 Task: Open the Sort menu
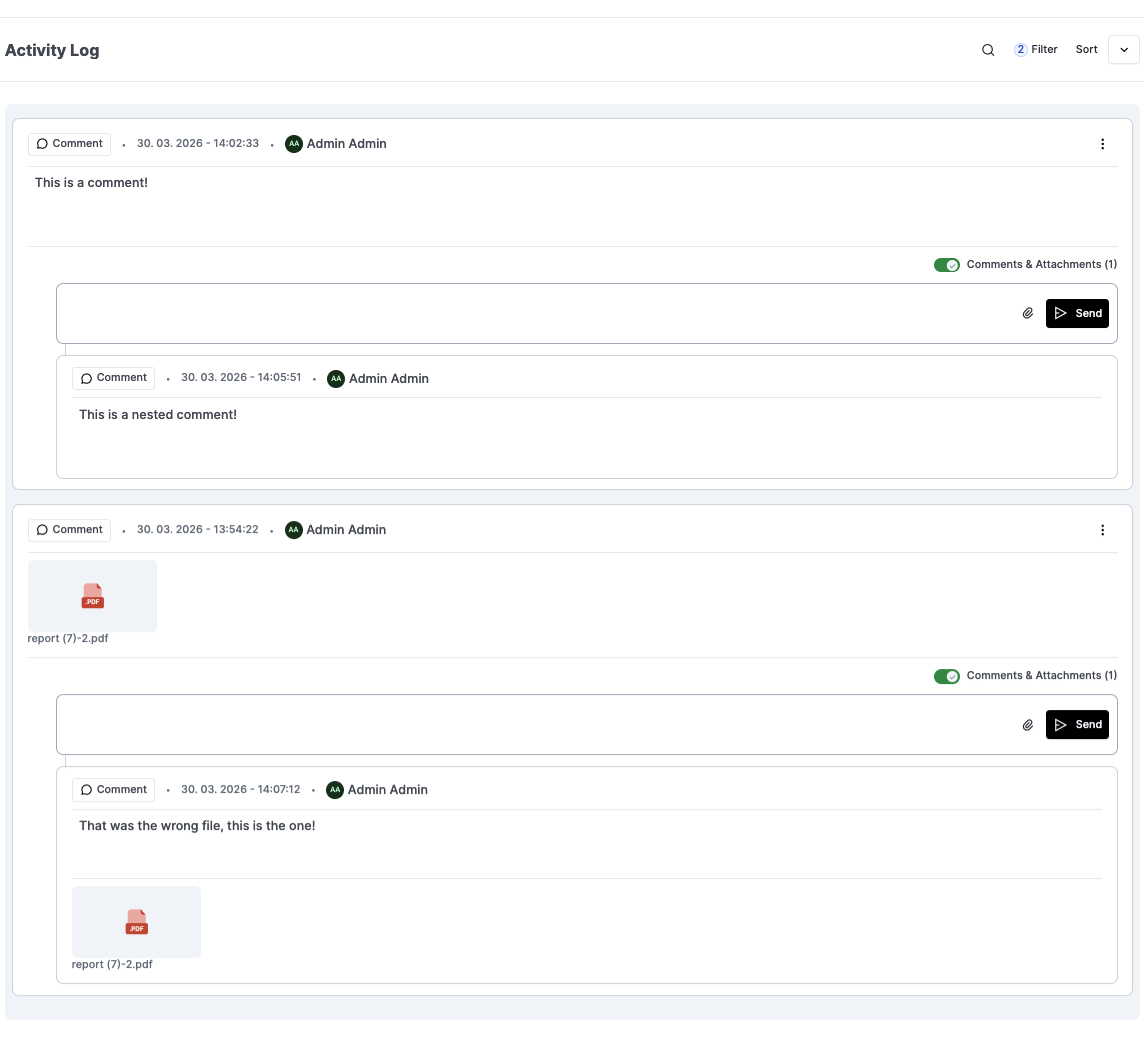tap(1086, 50)
